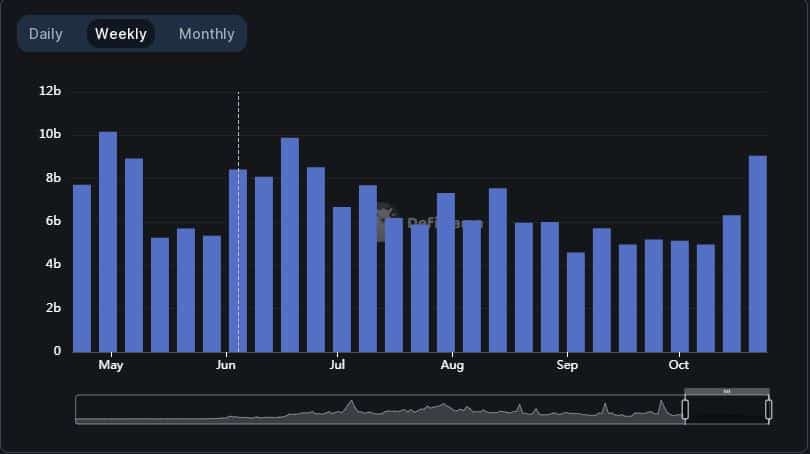Click the selected window in range navigator

727,410
